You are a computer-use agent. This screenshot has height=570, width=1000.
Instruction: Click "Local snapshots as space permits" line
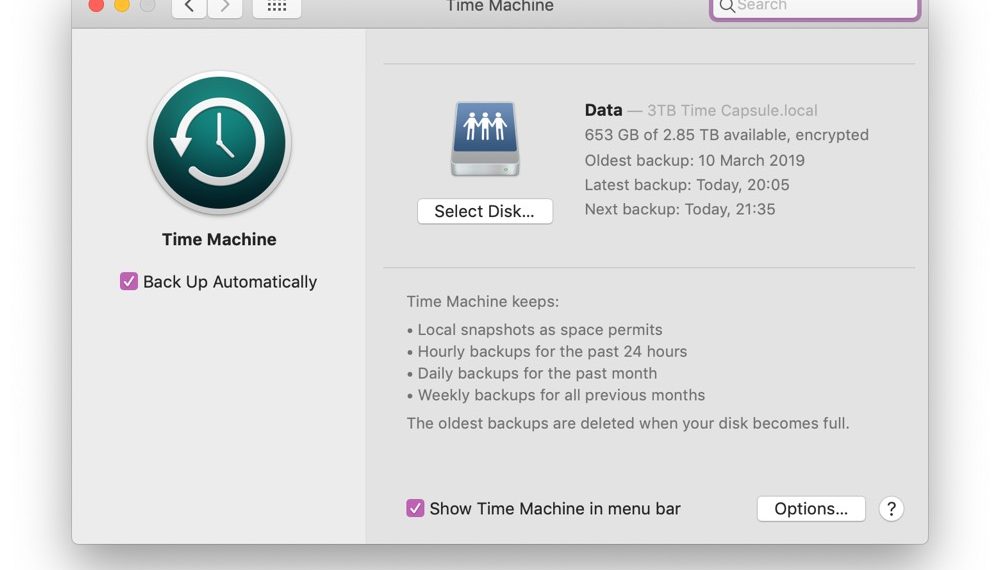[x=540, y=330]
